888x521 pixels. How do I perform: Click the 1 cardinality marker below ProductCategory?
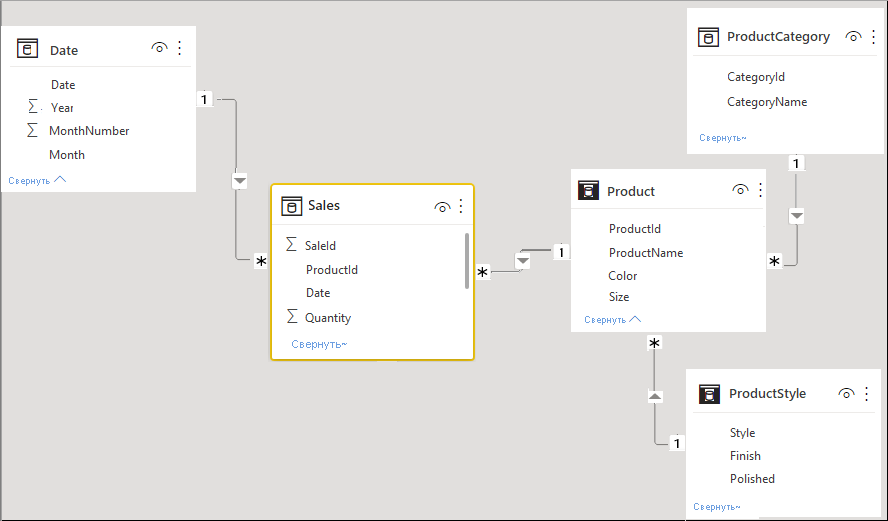click(x=796, y=164)
